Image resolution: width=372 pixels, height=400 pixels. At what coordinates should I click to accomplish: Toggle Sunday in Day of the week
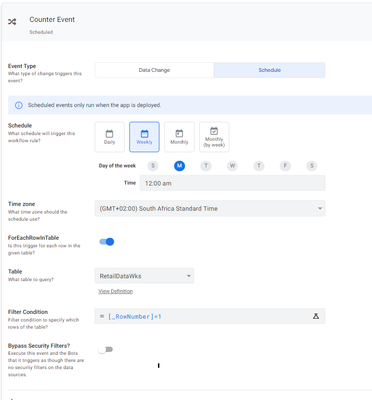pyautogui.click(x=153, y=166)
